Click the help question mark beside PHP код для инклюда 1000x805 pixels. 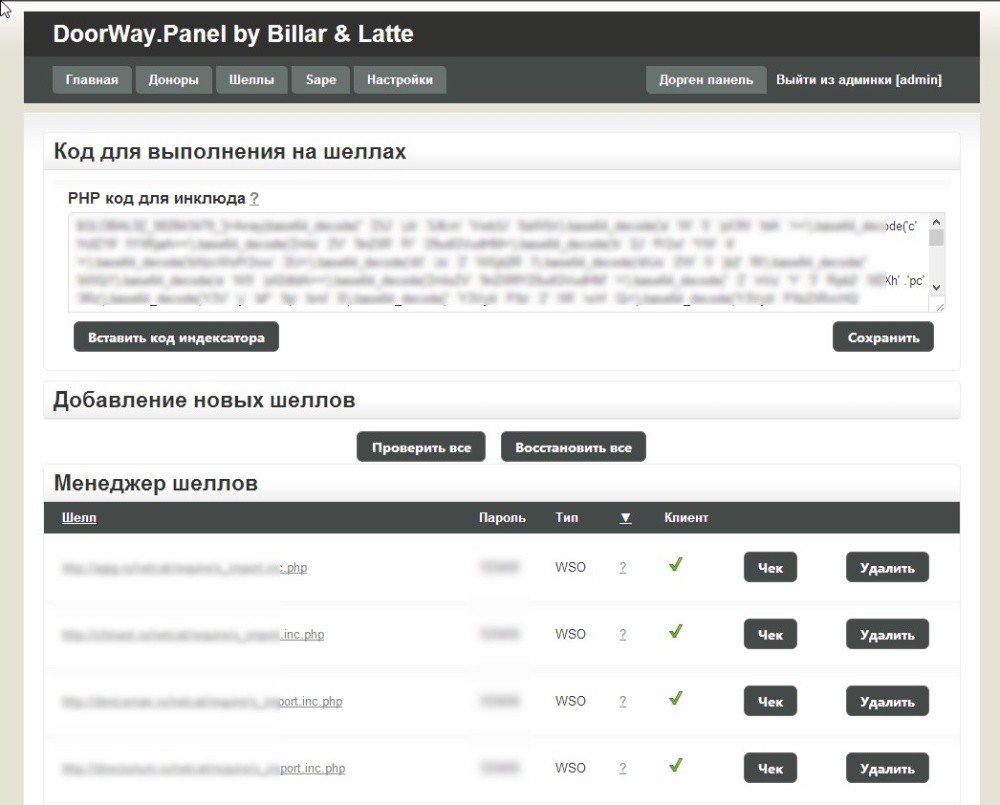click(x=254, y=199)
